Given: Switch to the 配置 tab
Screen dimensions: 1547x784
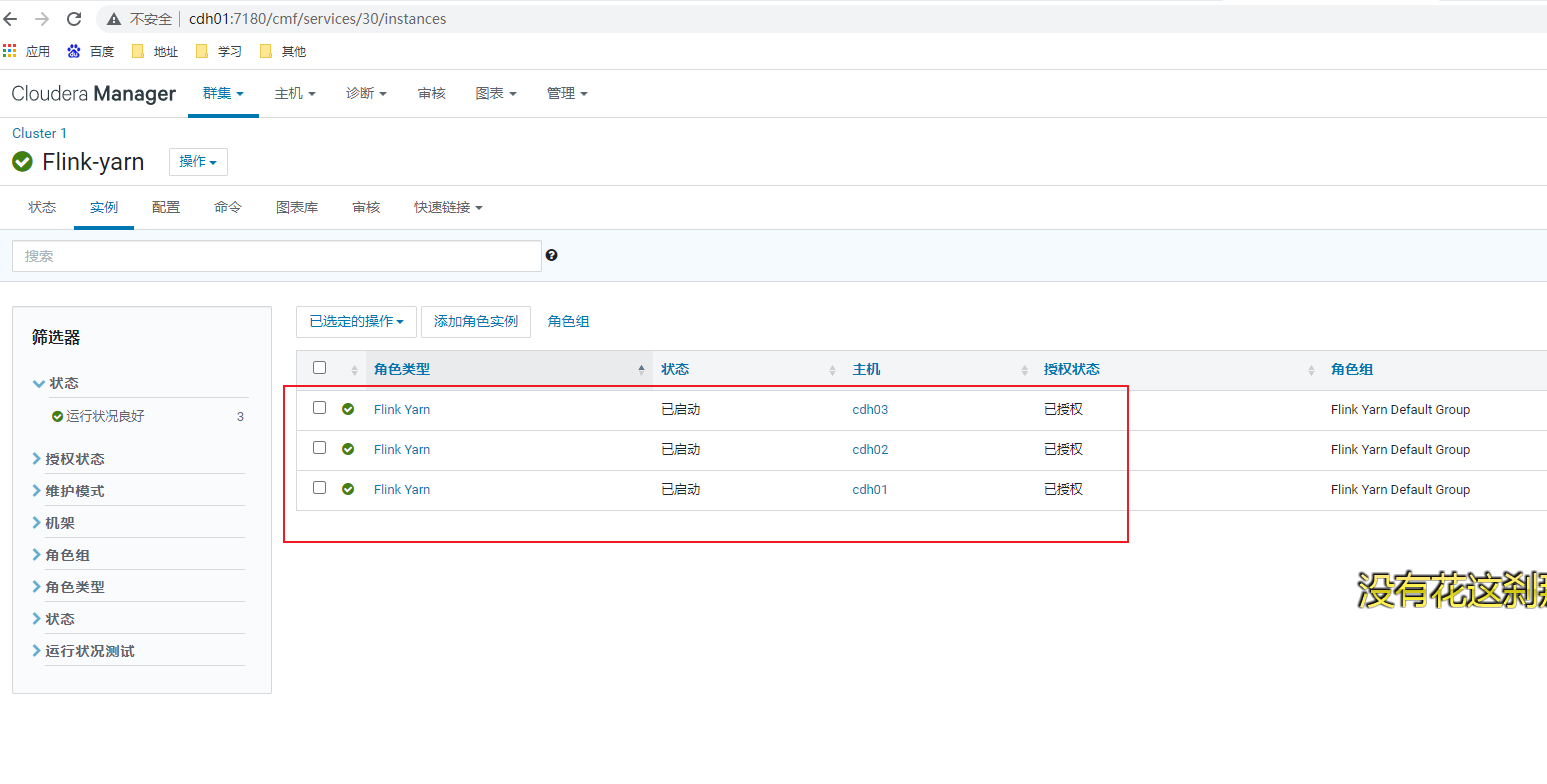Looking at the screenshot, I should [x=165, y=207].
